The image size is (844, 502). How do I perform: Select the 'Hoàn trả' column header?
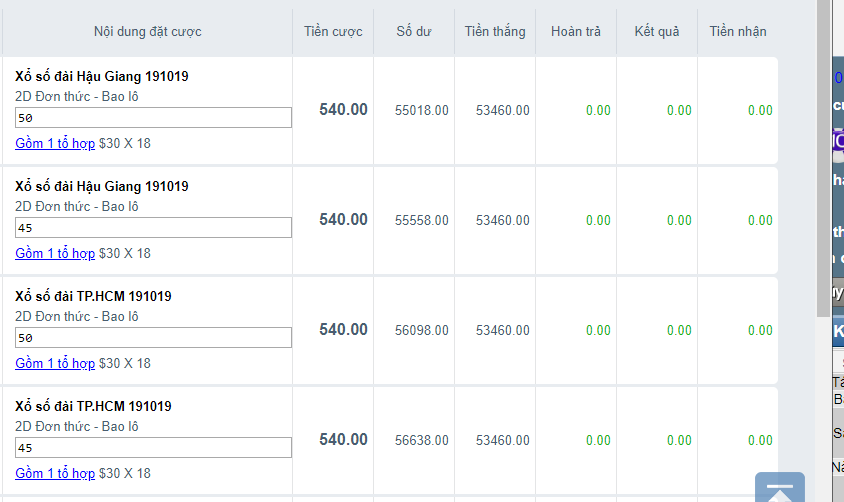576,32
